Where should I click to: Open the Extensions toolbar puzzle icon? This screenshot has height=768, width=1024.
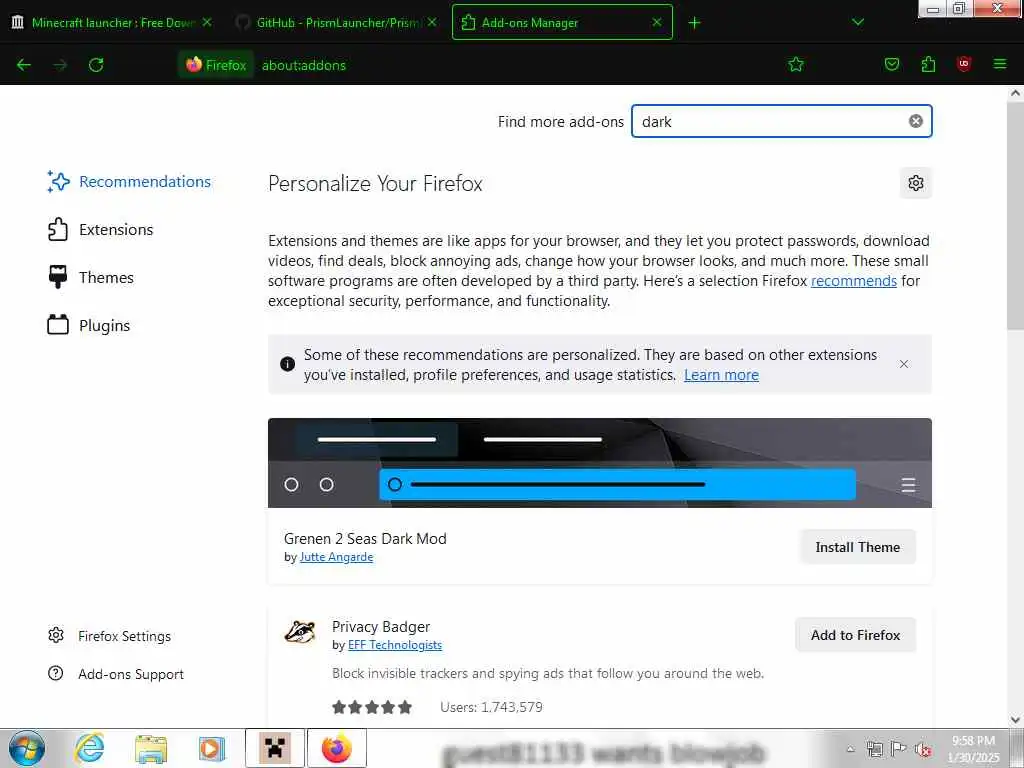tap(928, 65)
